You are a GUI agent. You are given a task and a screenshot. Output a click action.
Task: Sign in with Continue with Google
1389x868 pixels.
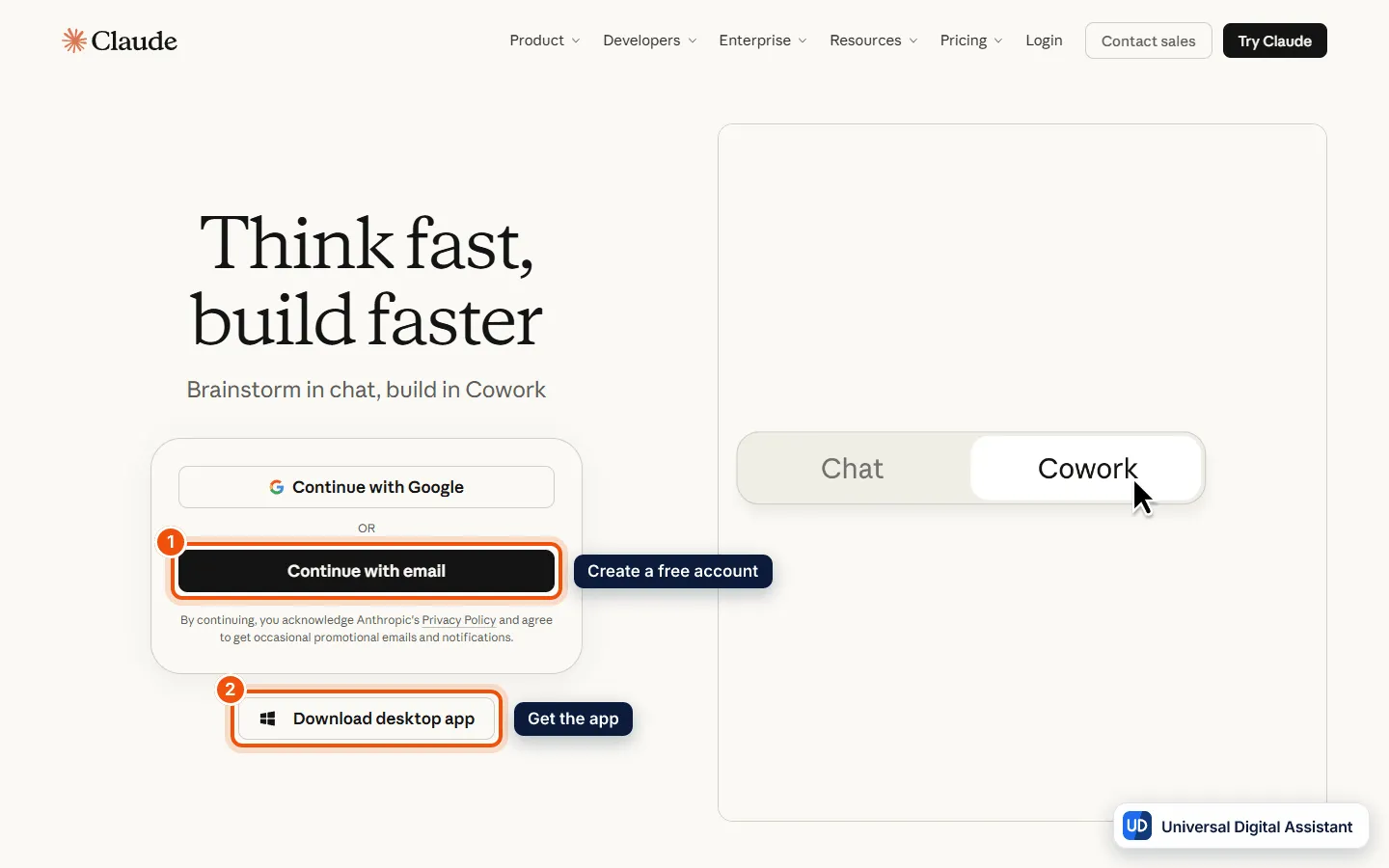coord(367,487)
